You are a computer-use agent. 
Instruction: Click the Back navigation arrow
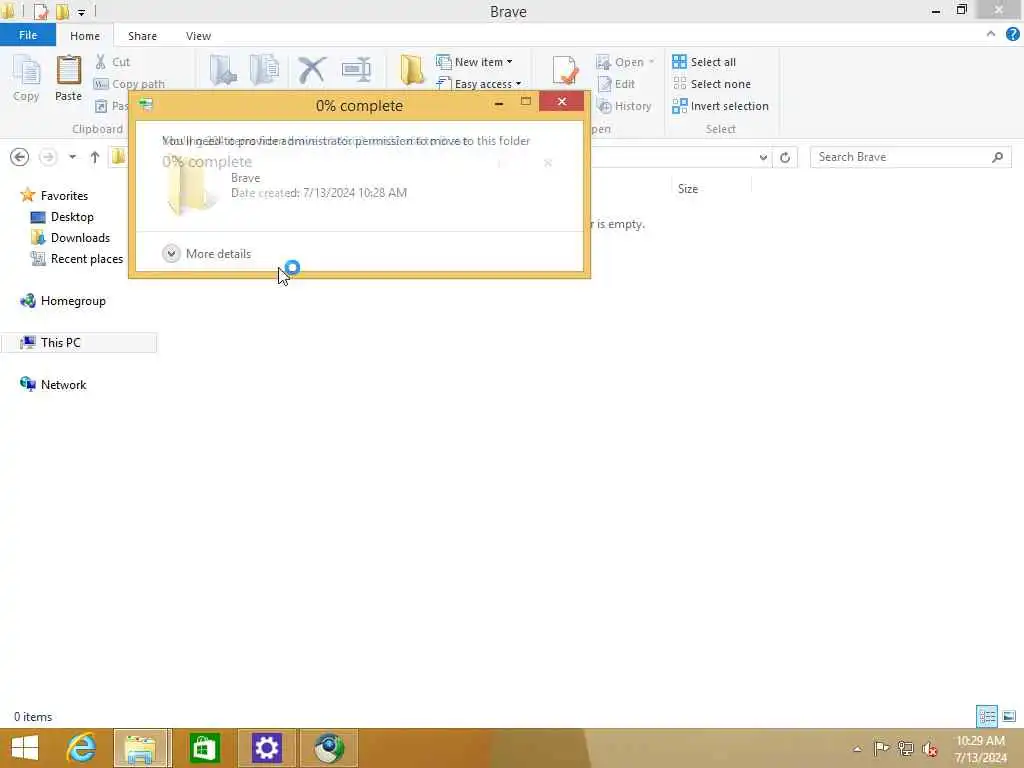pyautogui.click(x=20, y=157)
